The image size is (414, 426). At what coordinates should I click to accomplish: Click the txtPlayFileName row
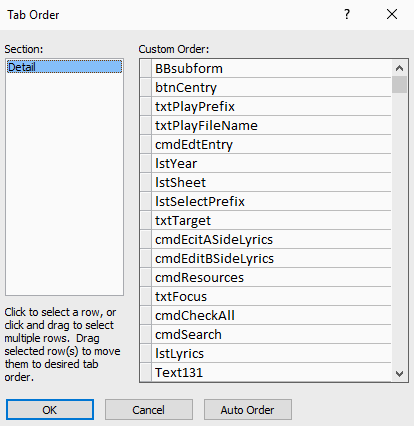(271, 125)
